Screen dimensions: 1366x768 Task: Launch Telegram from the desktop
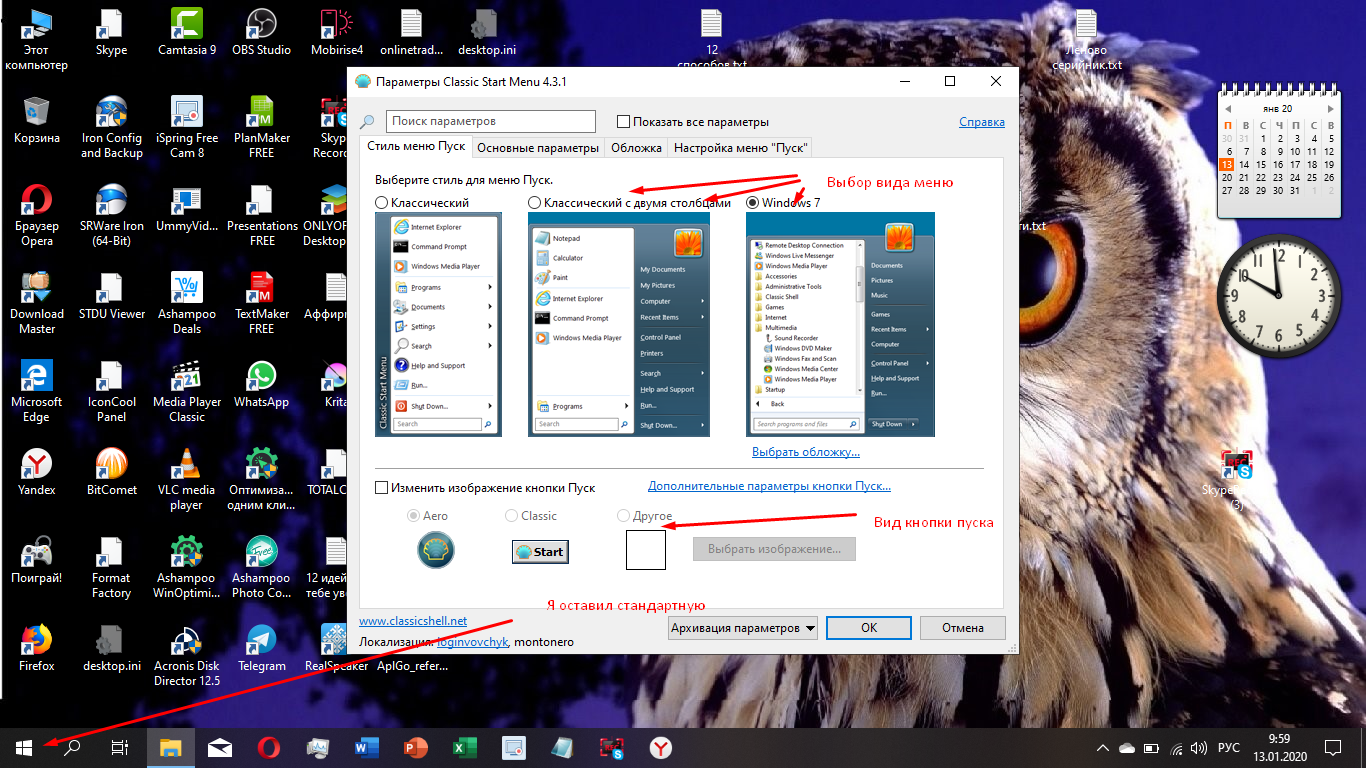point(261,648)
